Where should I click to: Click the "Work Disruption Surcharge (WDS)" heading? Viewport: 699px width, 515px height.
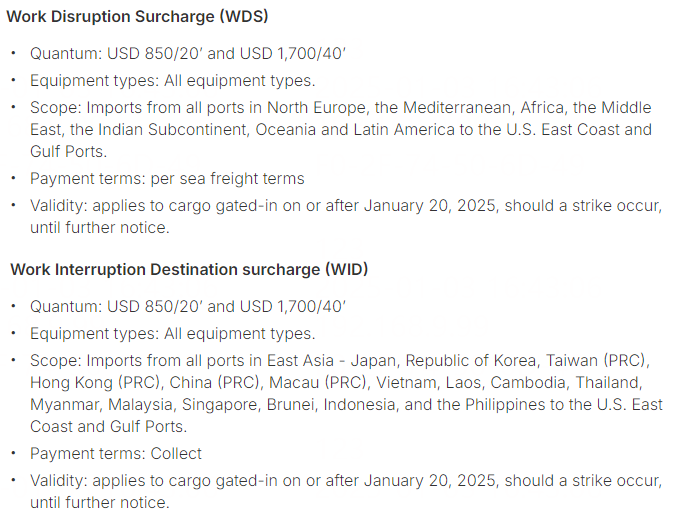(139, 17)
